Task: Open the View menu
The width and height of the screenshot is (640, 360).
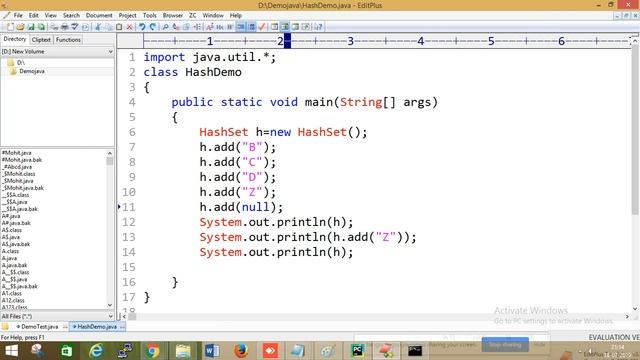Action: (x=51, y=16)
